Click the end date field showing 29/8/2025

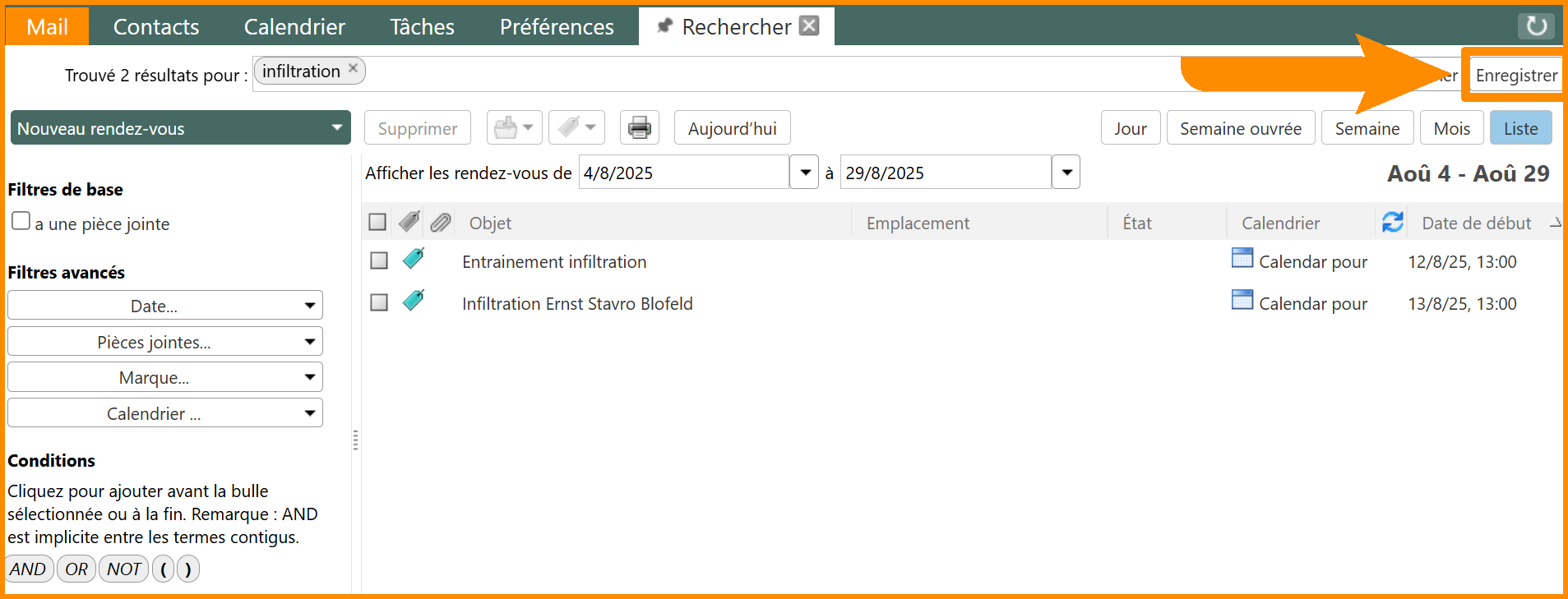point(945,173)
